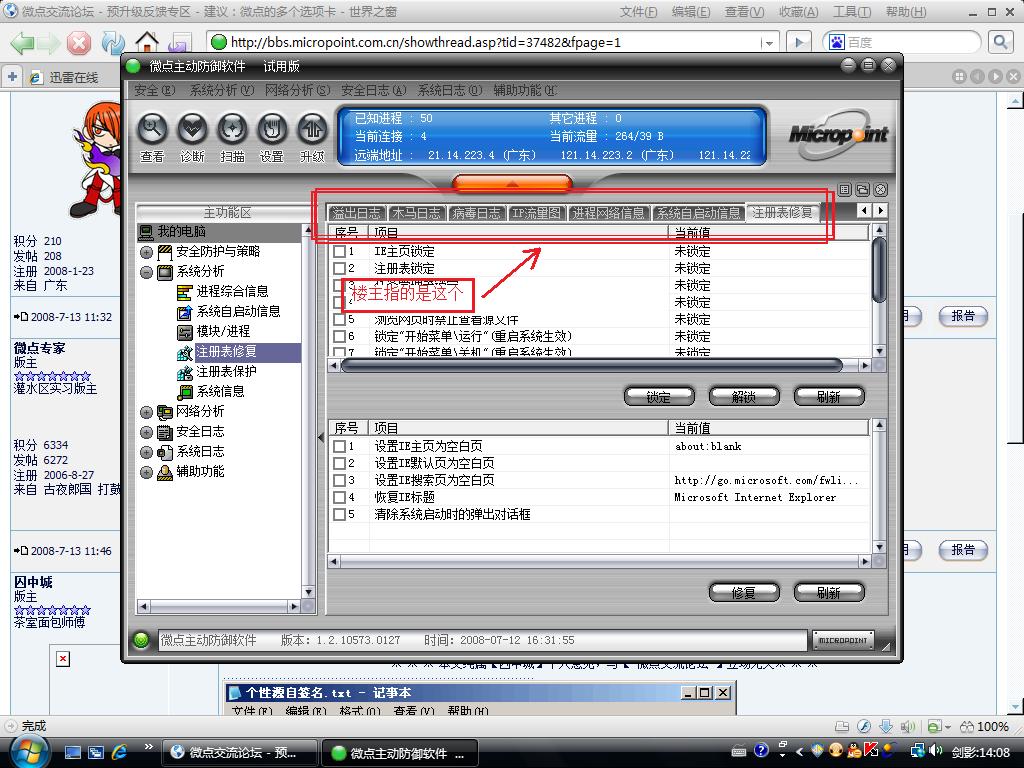Check the 锁定"开始菜单\运行" checkbox
This screenshot has width=1024, height=768.
(339, 336)
